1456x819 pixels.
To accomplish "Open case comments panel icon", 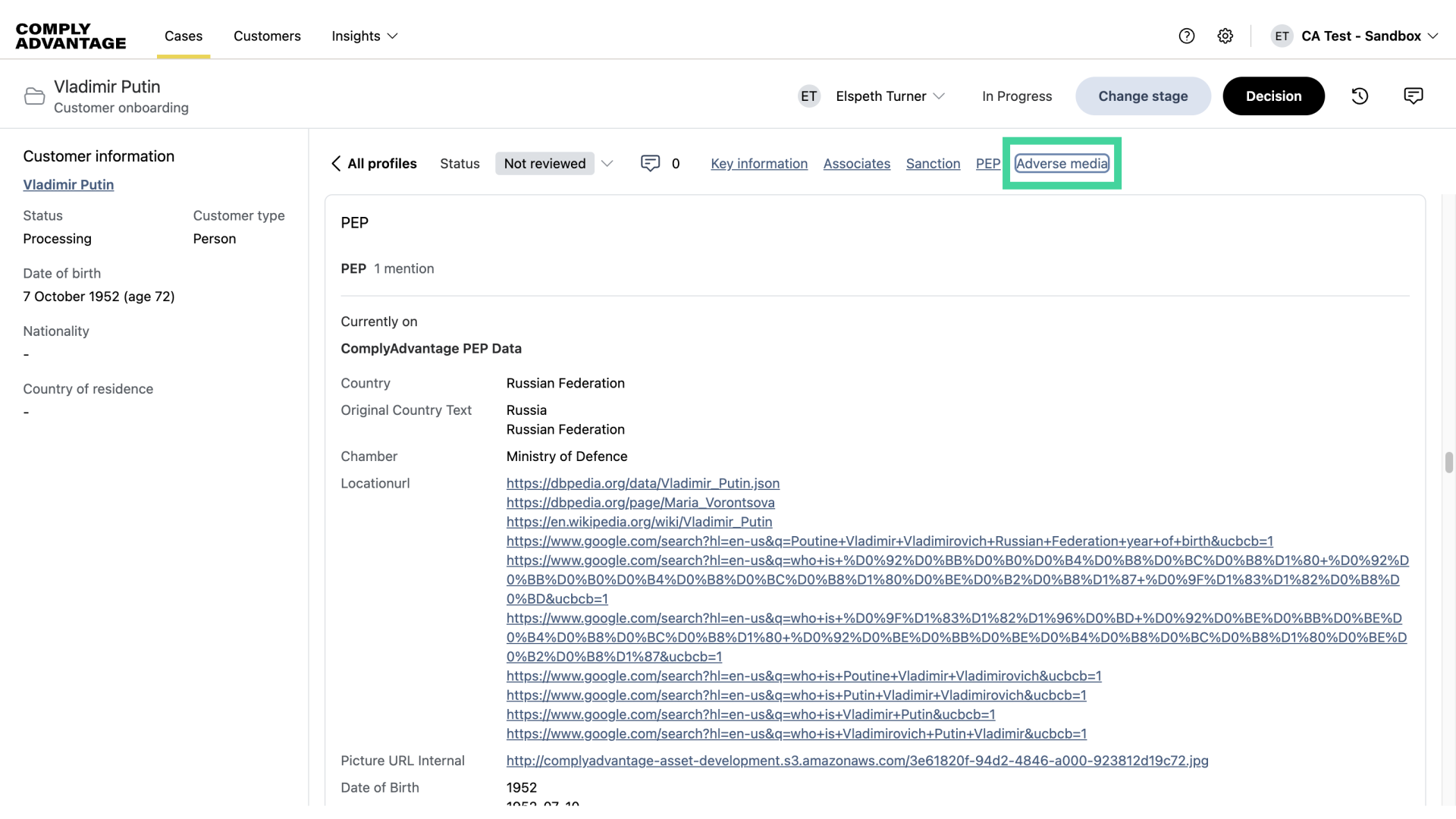I will (1413, 96).
